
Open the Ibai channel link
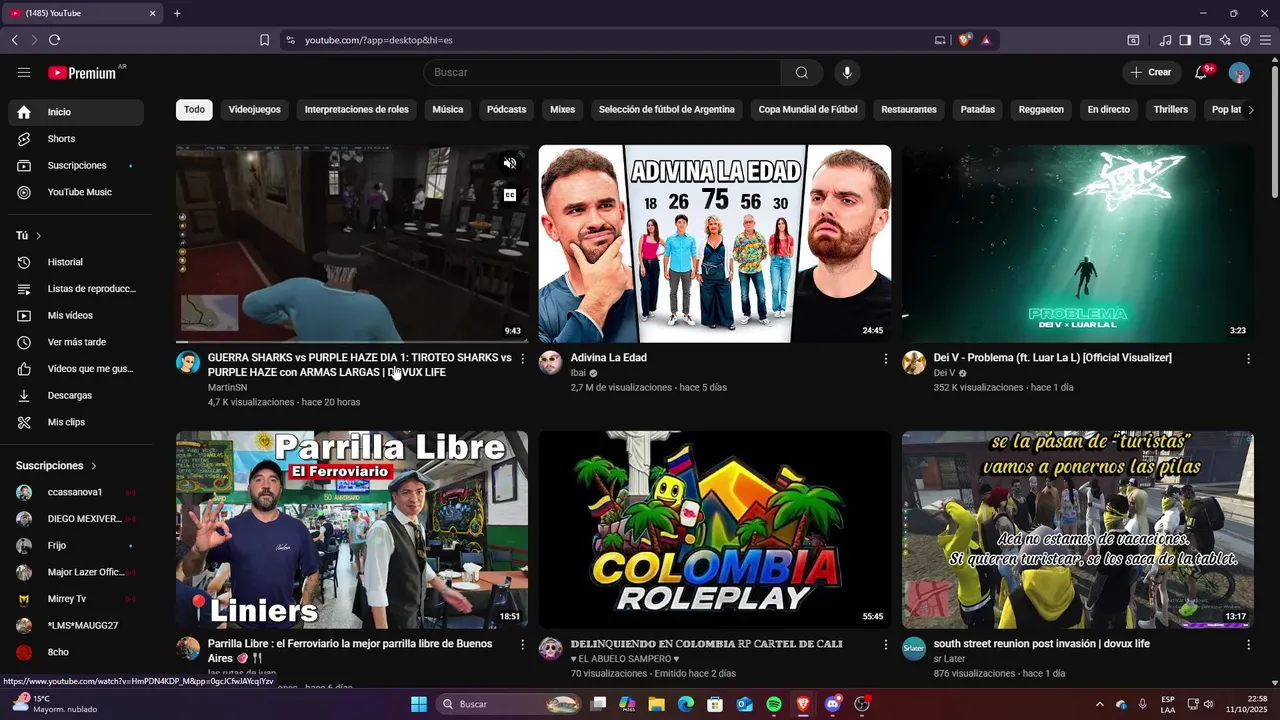(578, 373)
